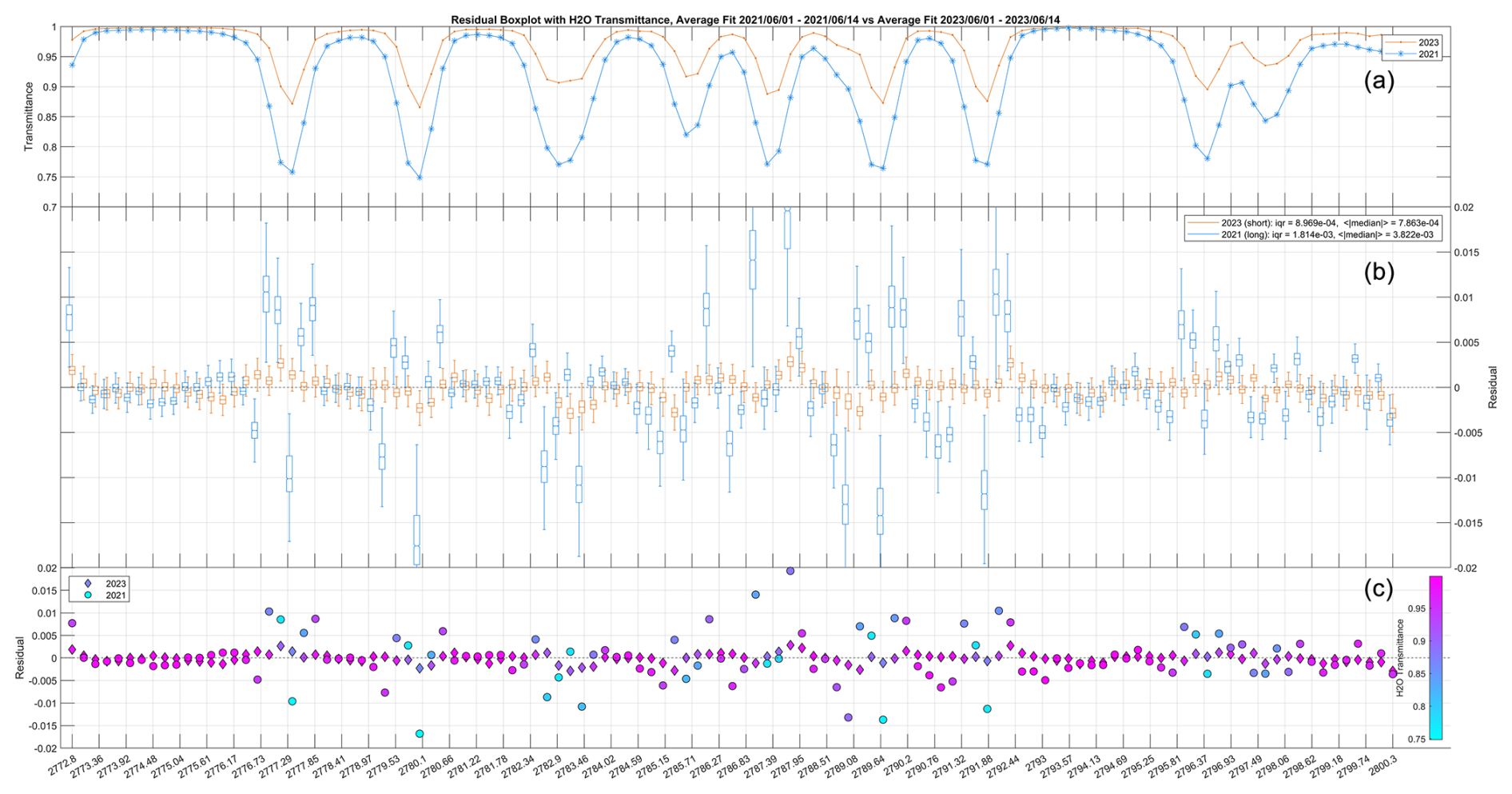Click the 2021 (long) boxplot legend entry
The image size is (1512, 794).
pos(1313,234)
